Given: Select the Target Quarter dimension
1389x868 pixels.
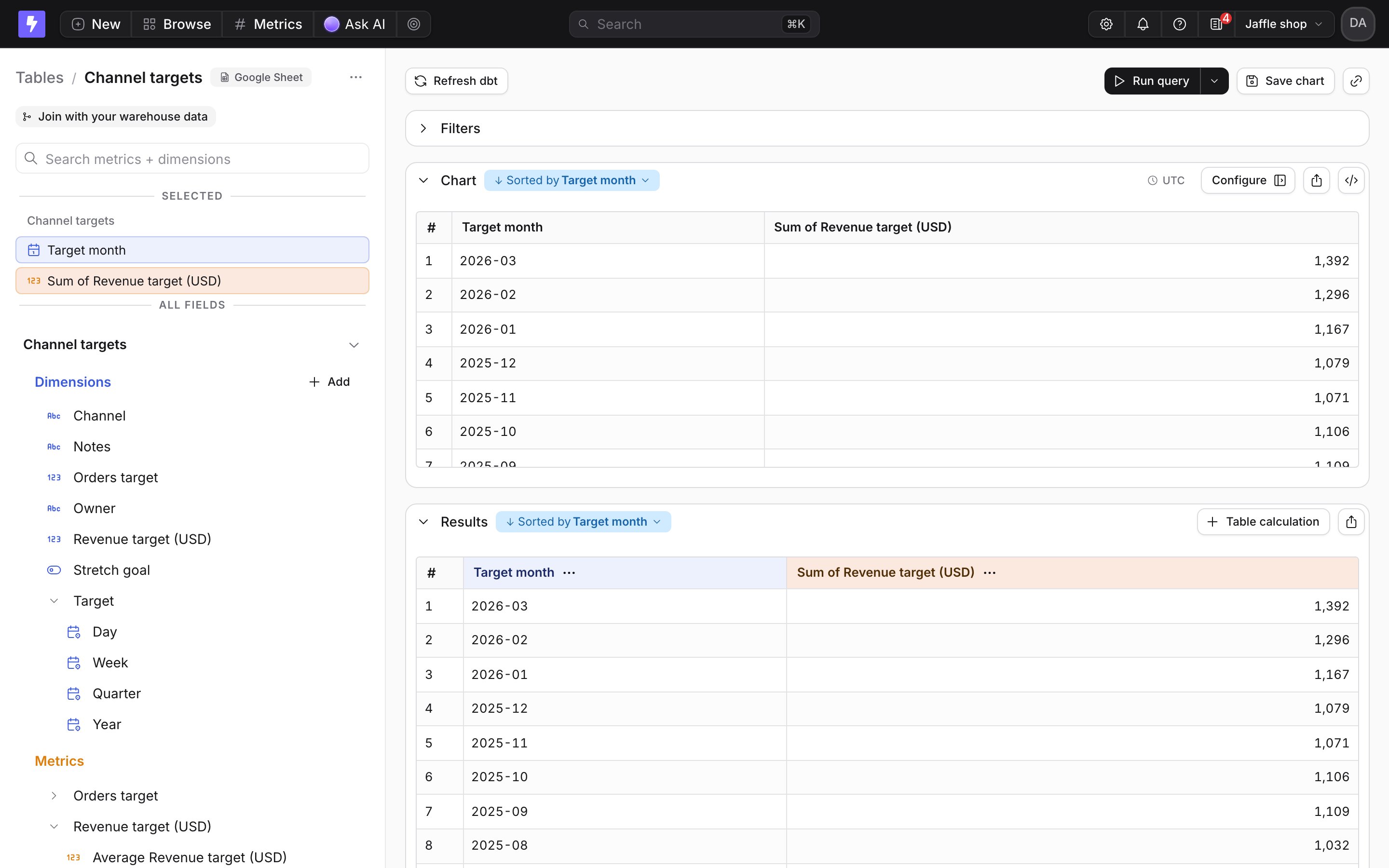Looking at the screenshot, I should click(117, 693).
